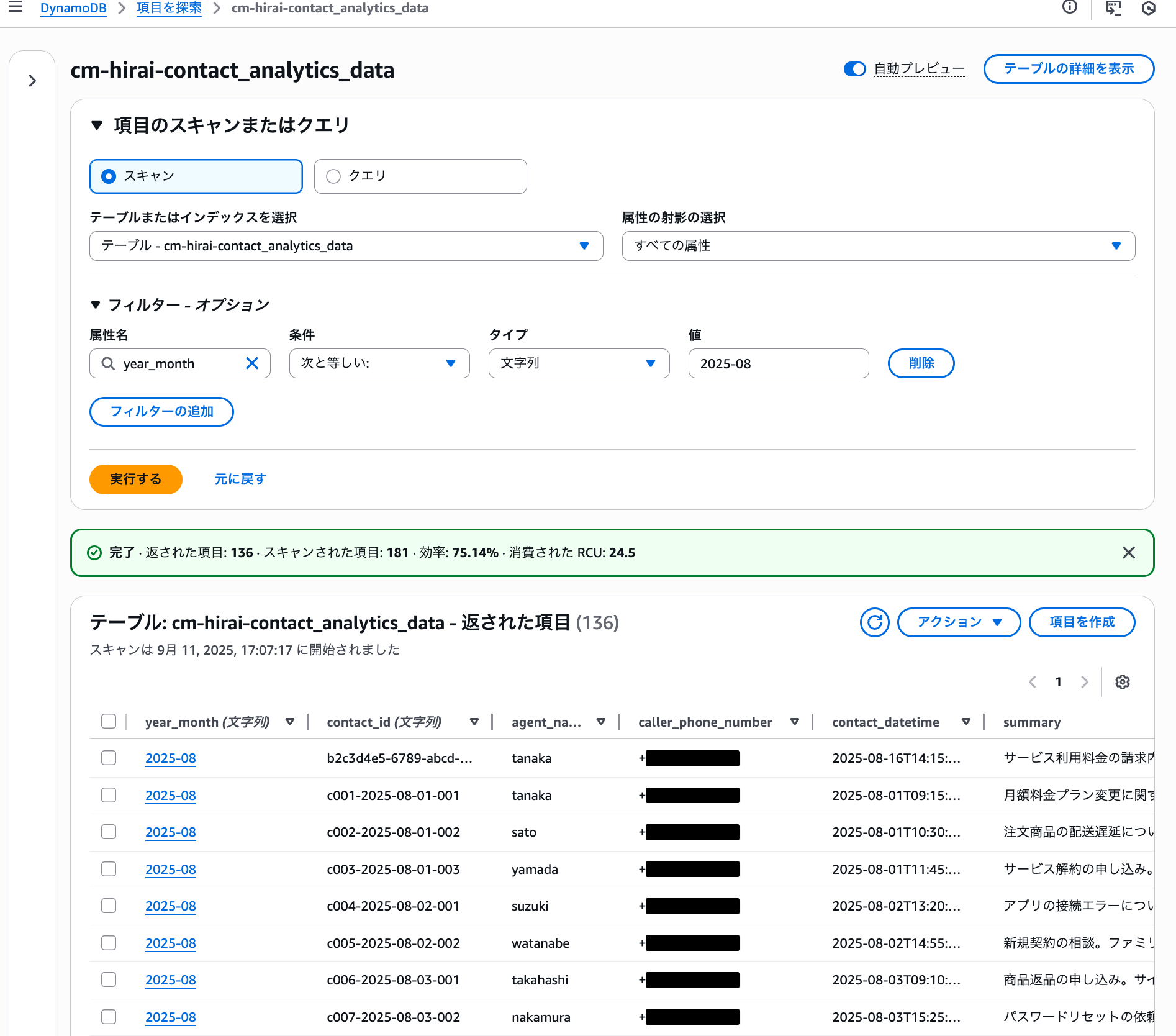Focus the 値 input containing 2025-08
Screen dimensions: 1176x1036
click(779, 363)
